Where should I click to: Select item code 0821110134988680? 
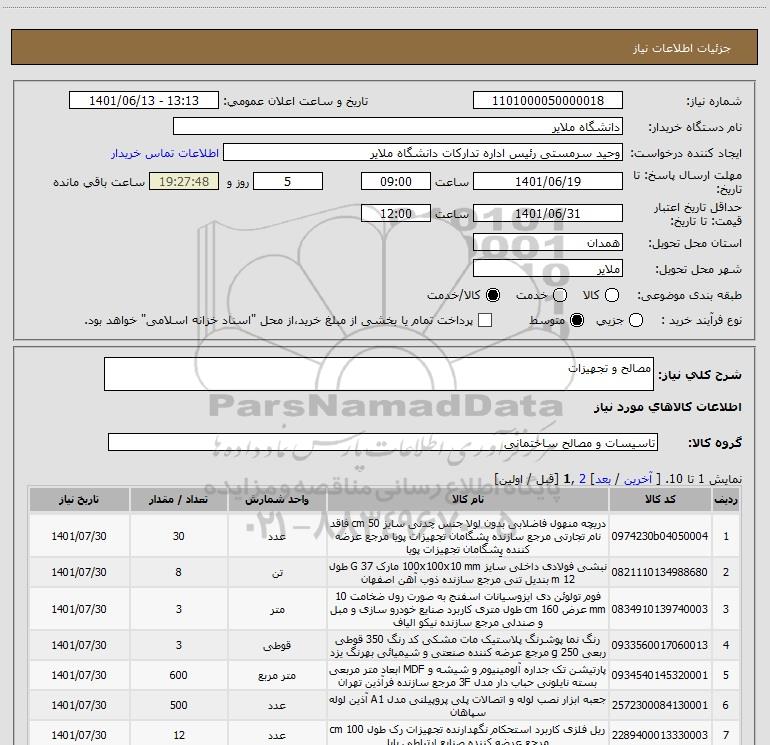pos(660,572)
